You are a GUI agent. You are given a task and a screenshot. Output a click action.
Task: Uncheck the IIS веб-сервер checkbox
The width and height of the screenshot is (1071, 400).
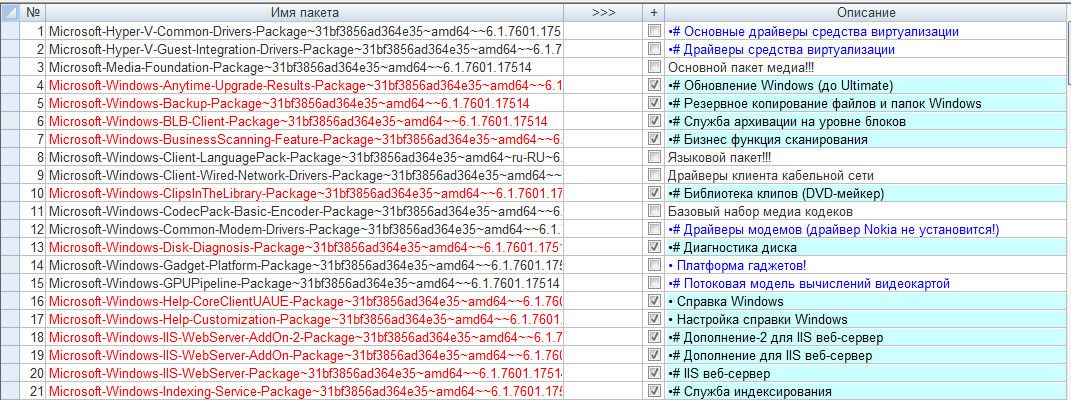coord(654,373)
